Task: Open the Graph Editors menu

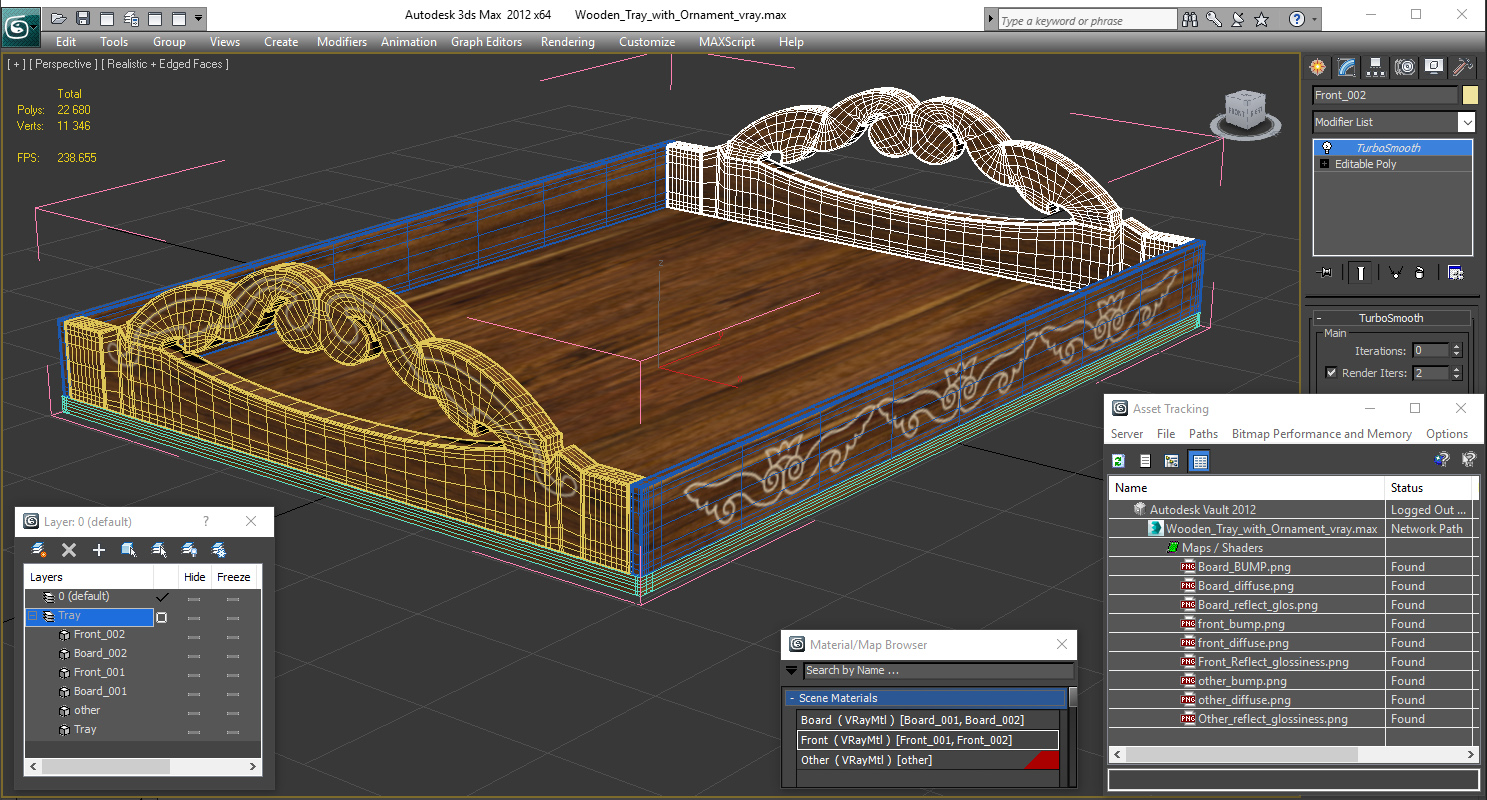Action: pyautogui.click(x=486, y=42)
